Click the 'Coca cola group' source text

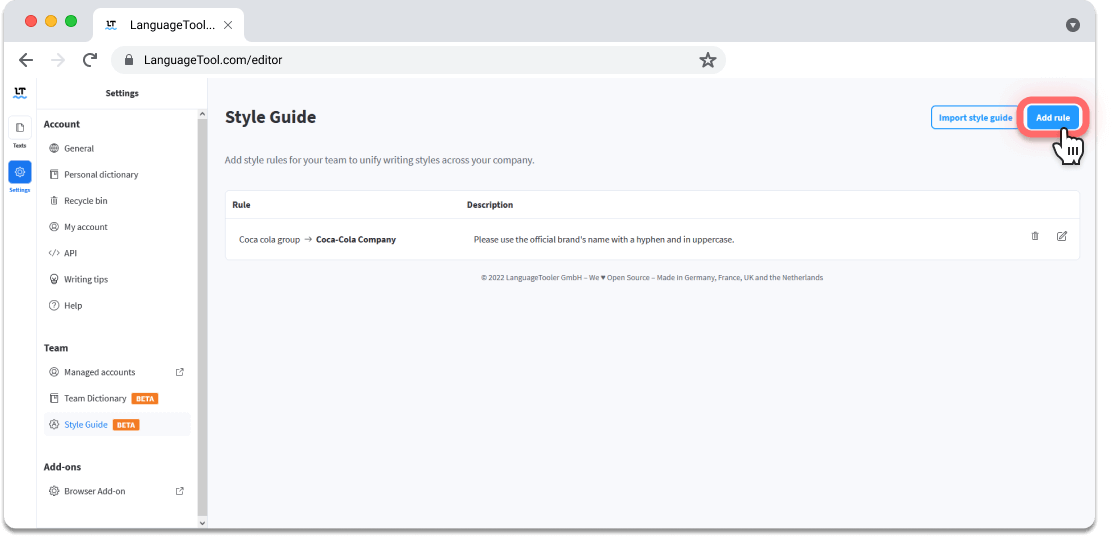point(269,240)
